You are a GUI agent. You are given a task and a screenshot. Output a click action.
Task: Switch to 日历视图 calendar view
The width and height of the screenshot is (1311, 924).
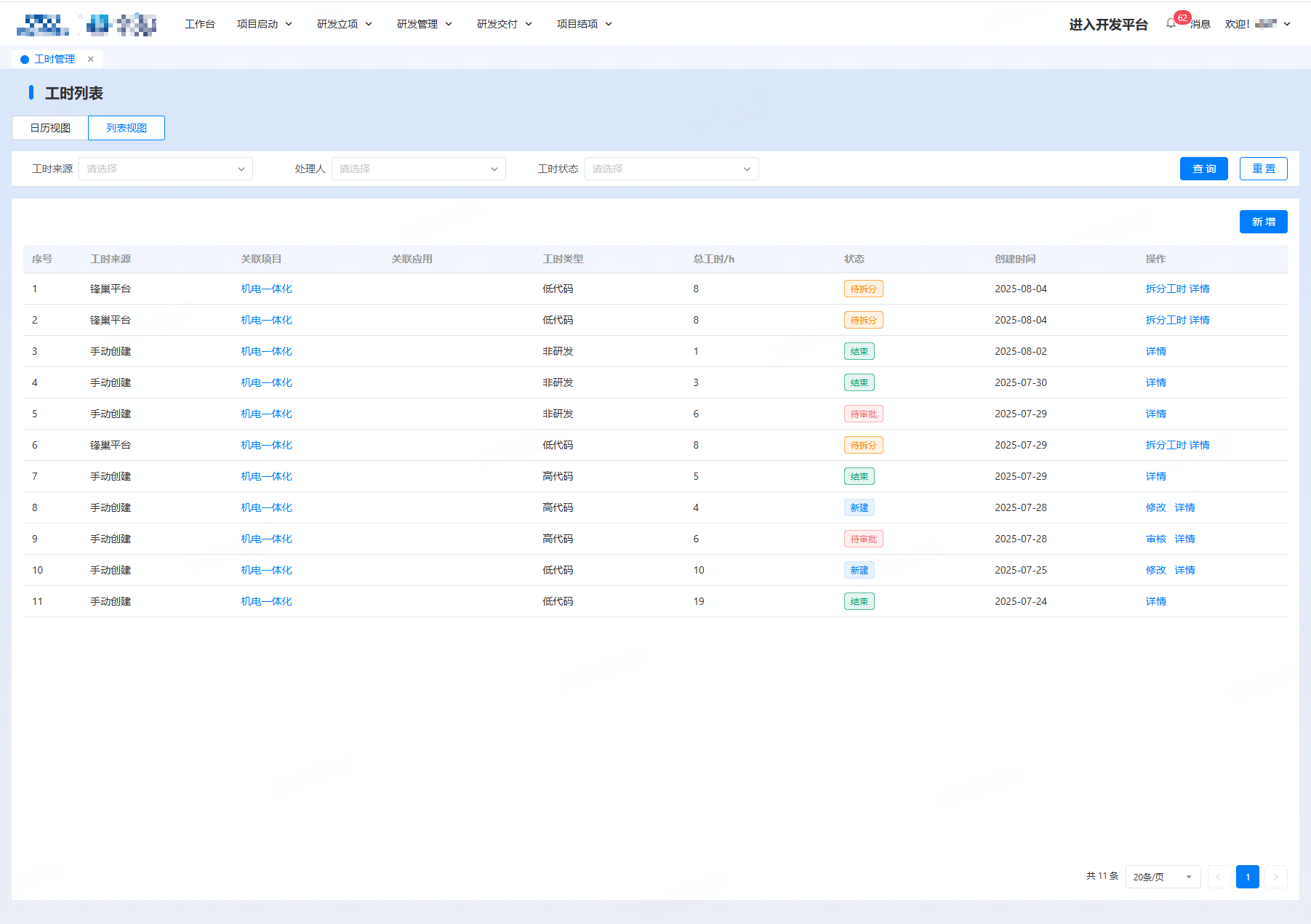pyautogui.click(x=50, y=128)
